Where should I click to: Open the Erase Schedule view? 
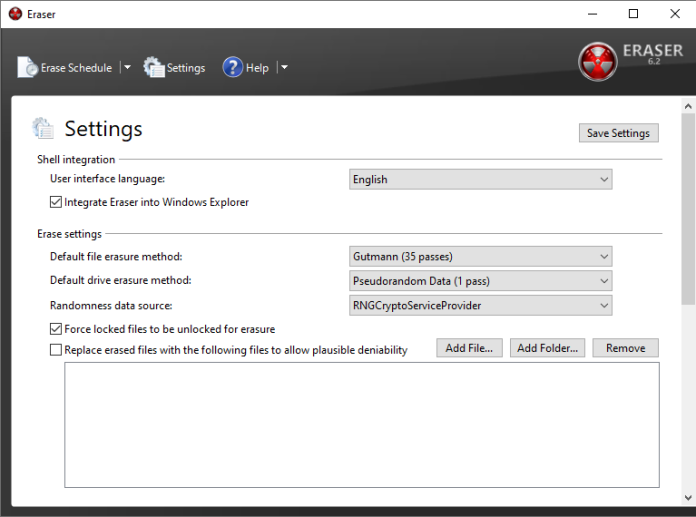point(65,67)
